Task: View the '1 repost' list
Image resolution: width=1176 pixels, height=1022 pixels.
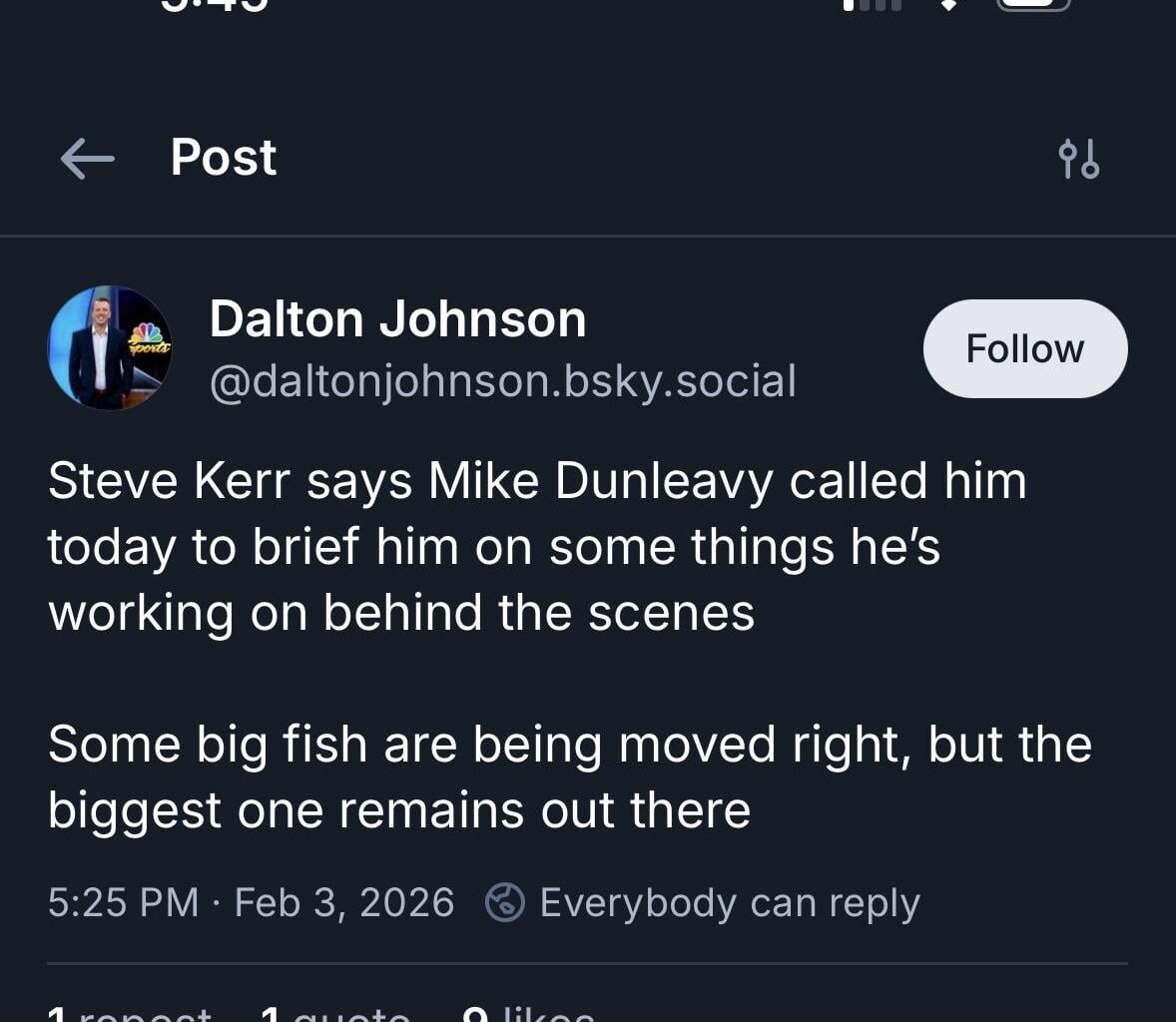Action: click(130, 1012)
